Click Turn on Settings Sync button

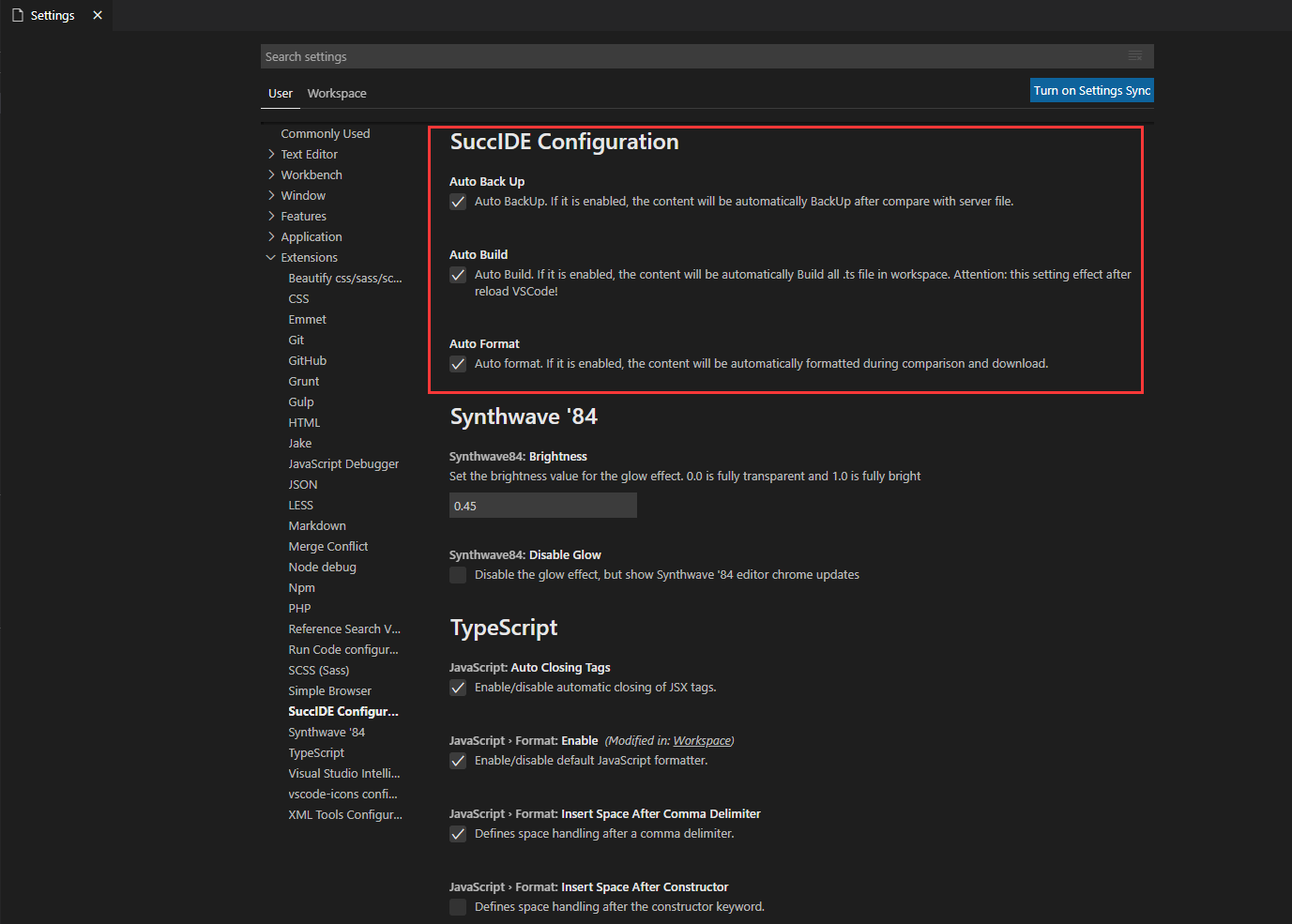tap(1091, 91)
